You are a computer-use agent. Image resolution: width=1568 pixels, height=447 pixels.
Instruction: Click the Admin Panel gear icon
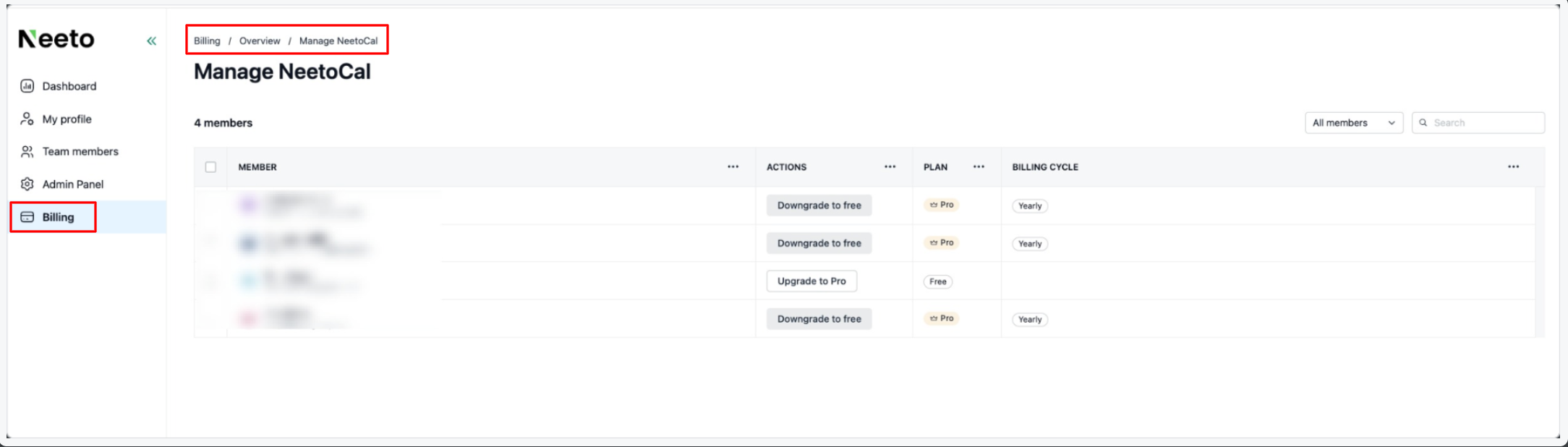pyautogui.click(x=27, y=184)
